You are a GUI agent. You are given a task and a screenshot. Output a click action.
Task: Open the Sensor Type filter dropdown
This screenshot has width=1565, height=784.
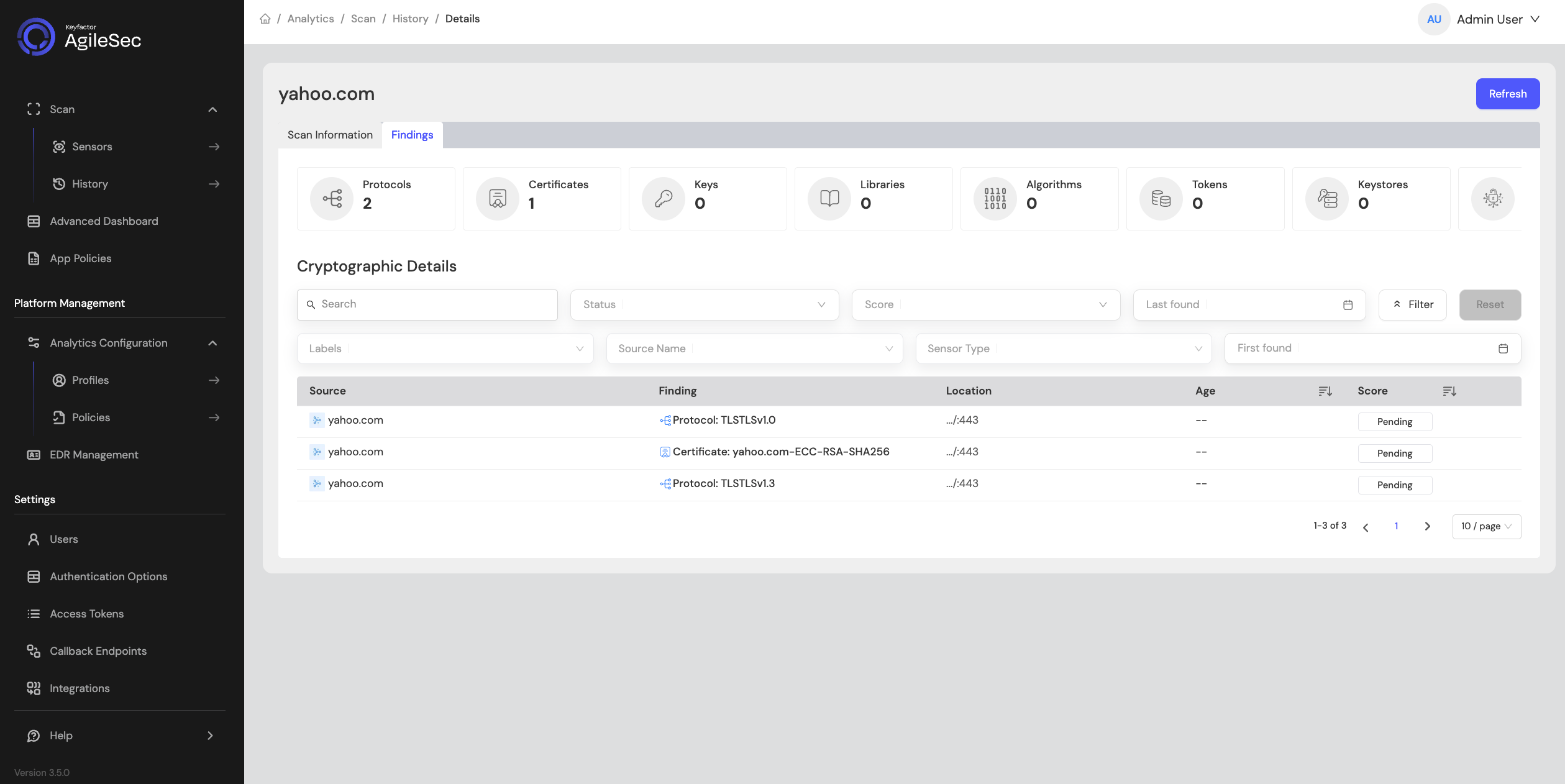click(1064, 349)
